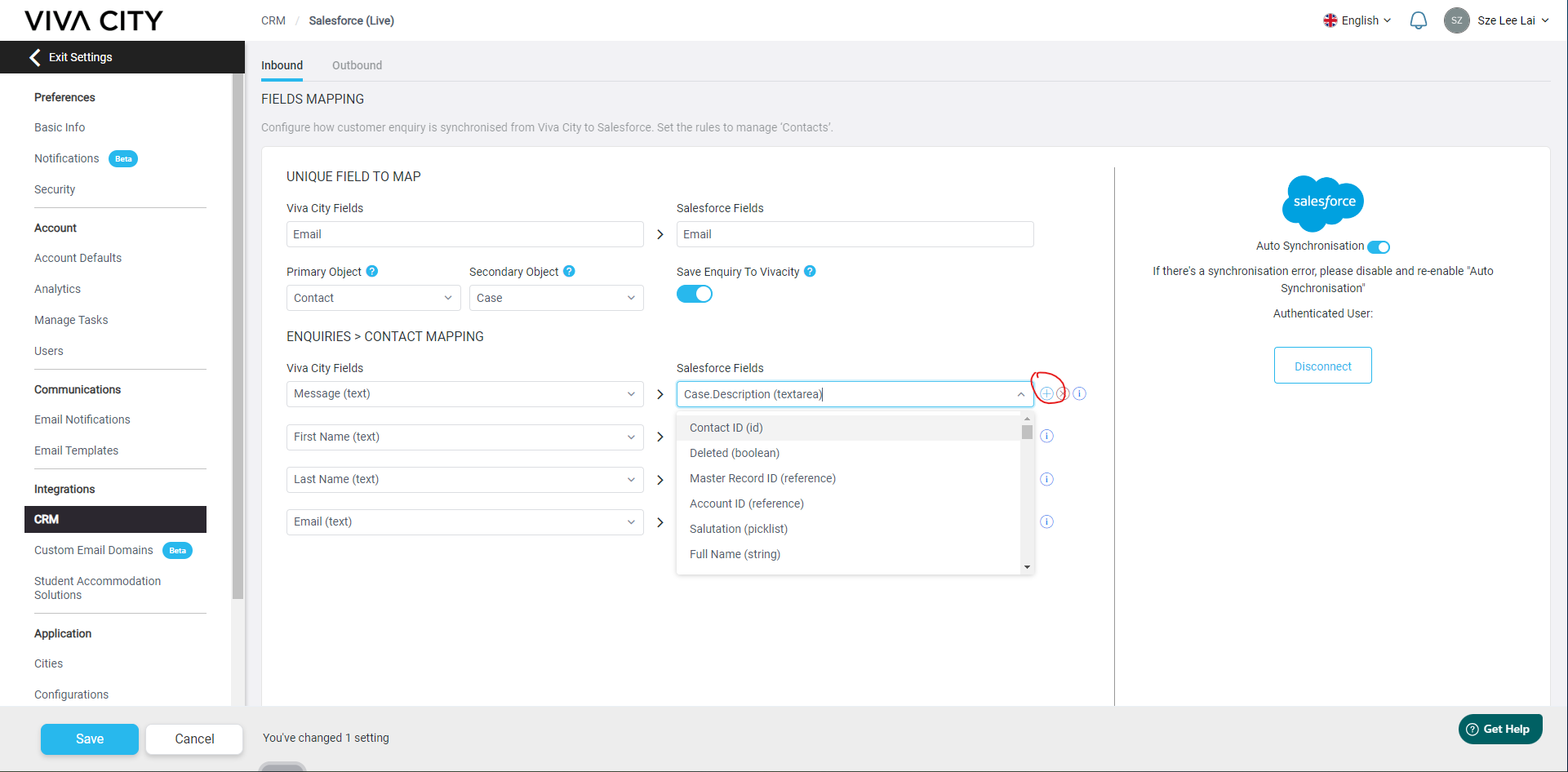Click arrow next to First Name mapping
This screenshot has width=1568, height=772.
660,437
